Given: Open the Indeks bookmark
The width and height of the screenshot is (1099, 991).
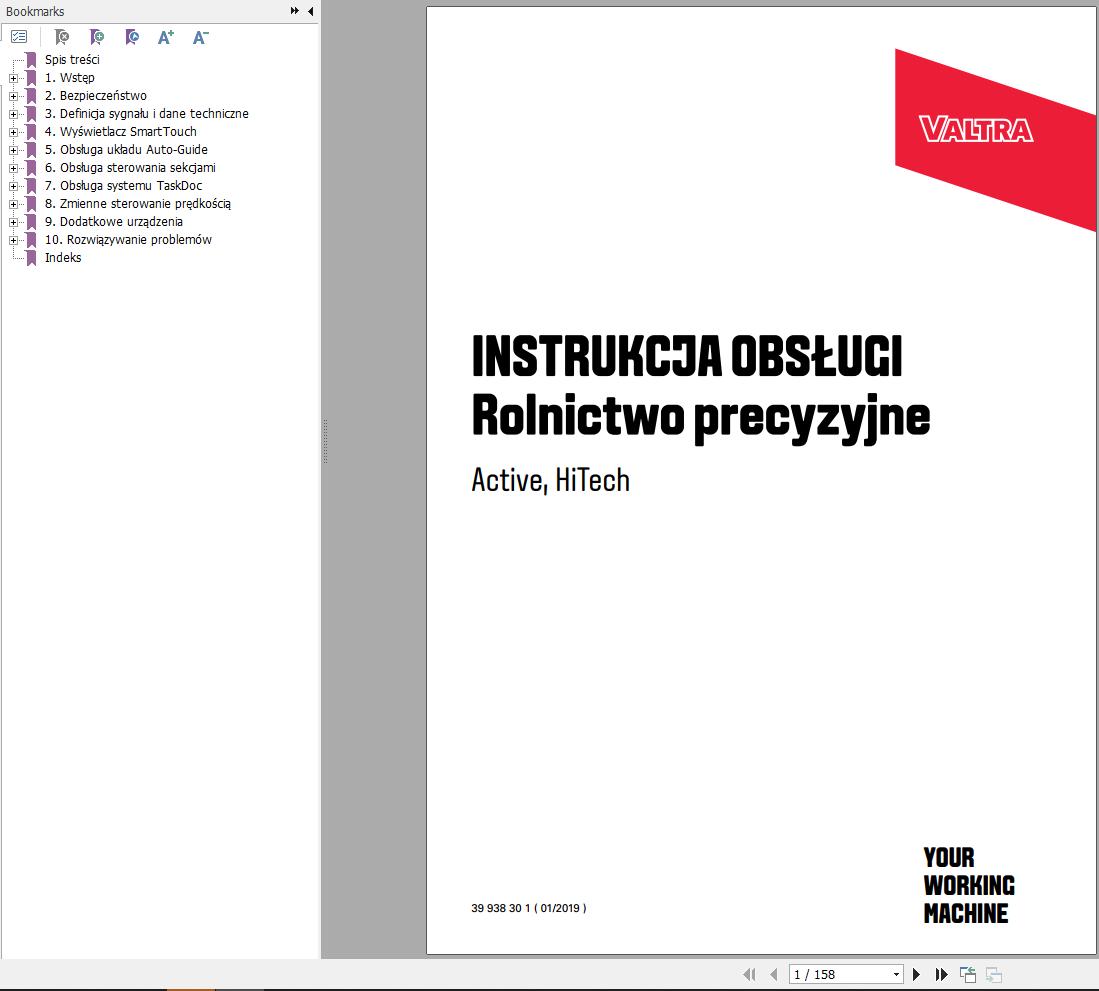Looking at the screenshot, I should (x=63, y=258).
